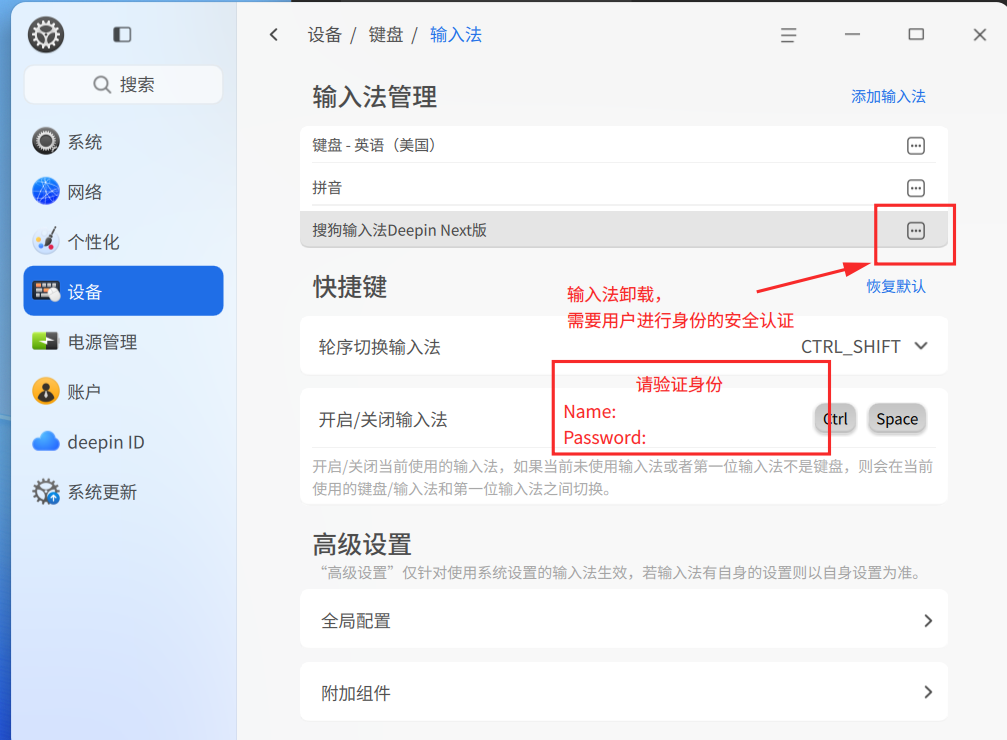Open the options for 拼音 input method

pyautogui.click(x=915, y=188)
